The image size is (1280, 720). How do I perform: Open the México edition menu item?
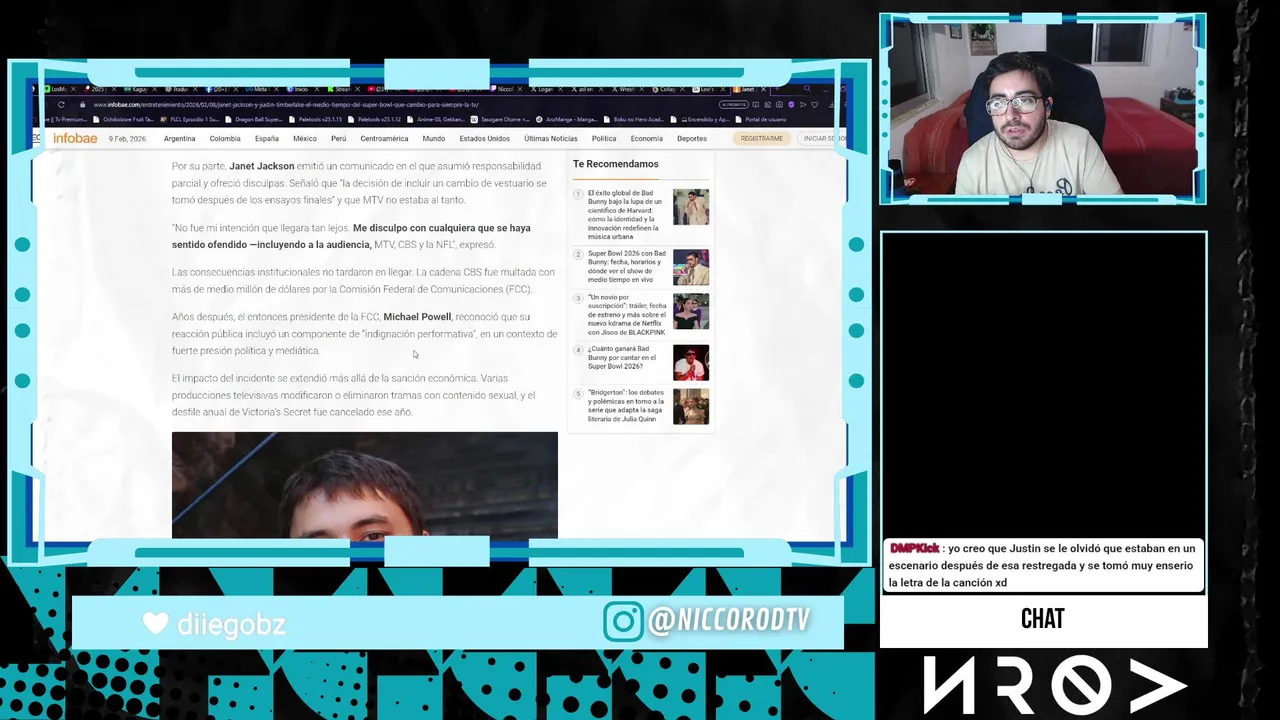(x=305, y=139)
